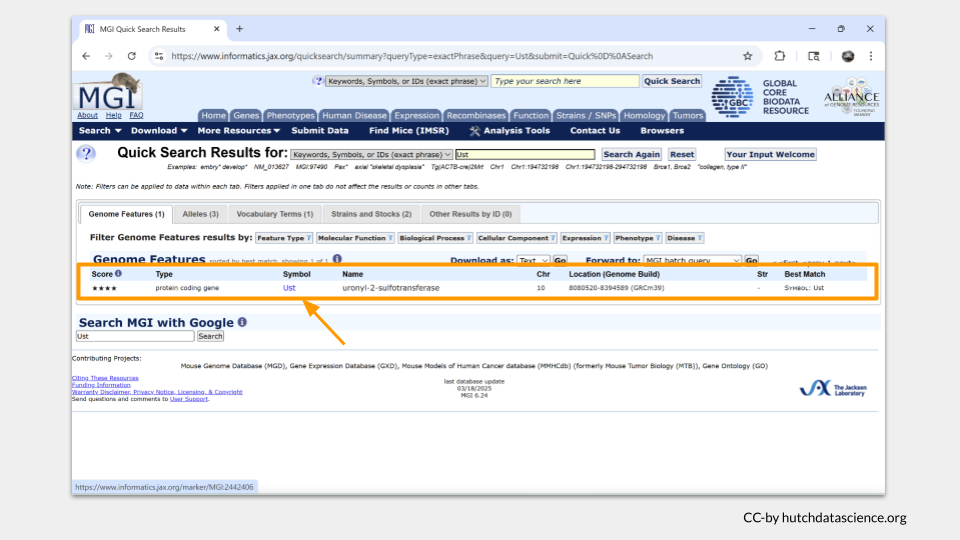The image size is (960, 540).
Task: Open the top search type dropdown
Action: click(x=407, y=81)
